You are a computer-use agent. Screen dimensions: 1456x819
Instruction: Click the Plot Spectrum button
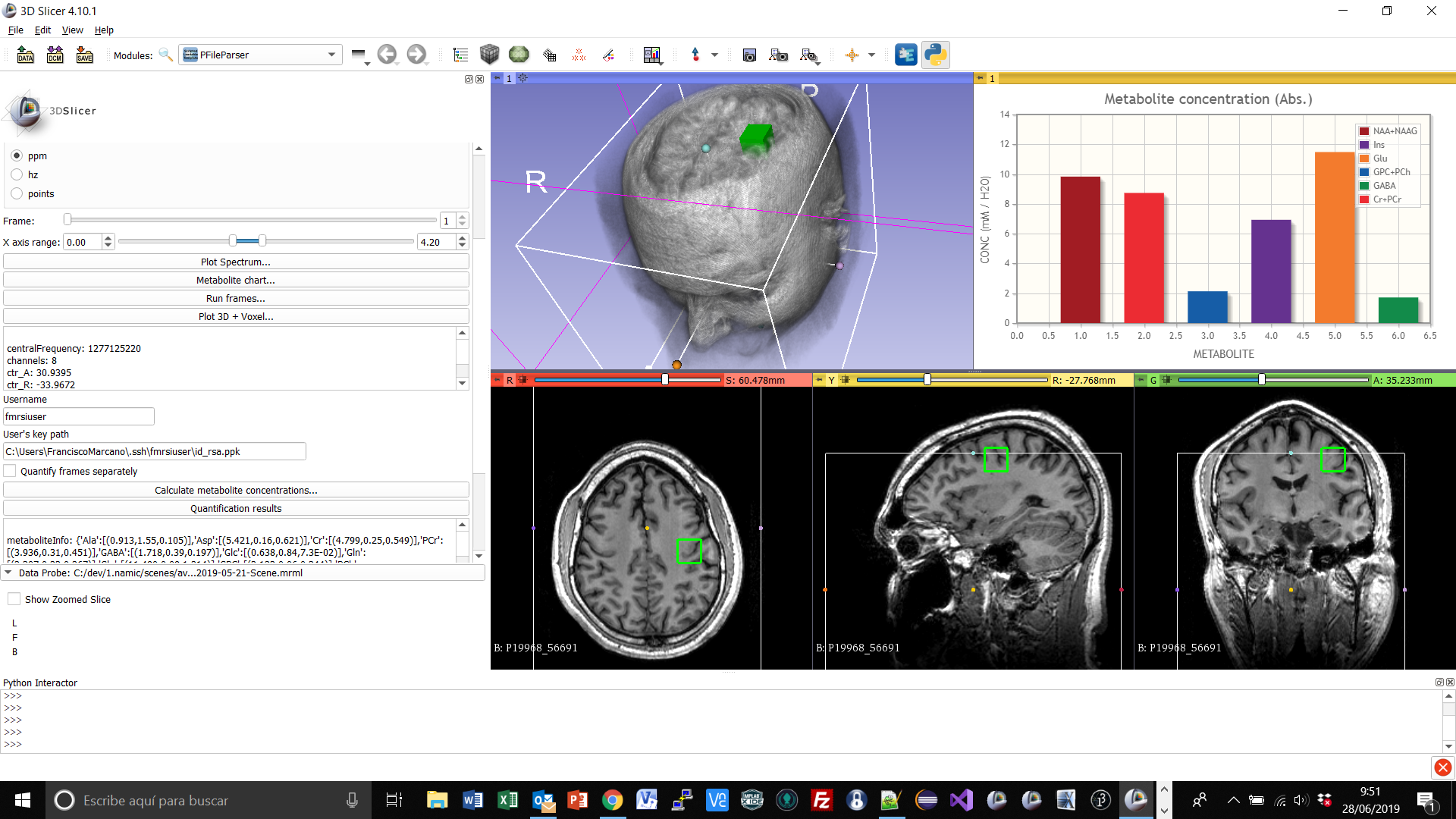pyautogui.click(x=236, y=262)
